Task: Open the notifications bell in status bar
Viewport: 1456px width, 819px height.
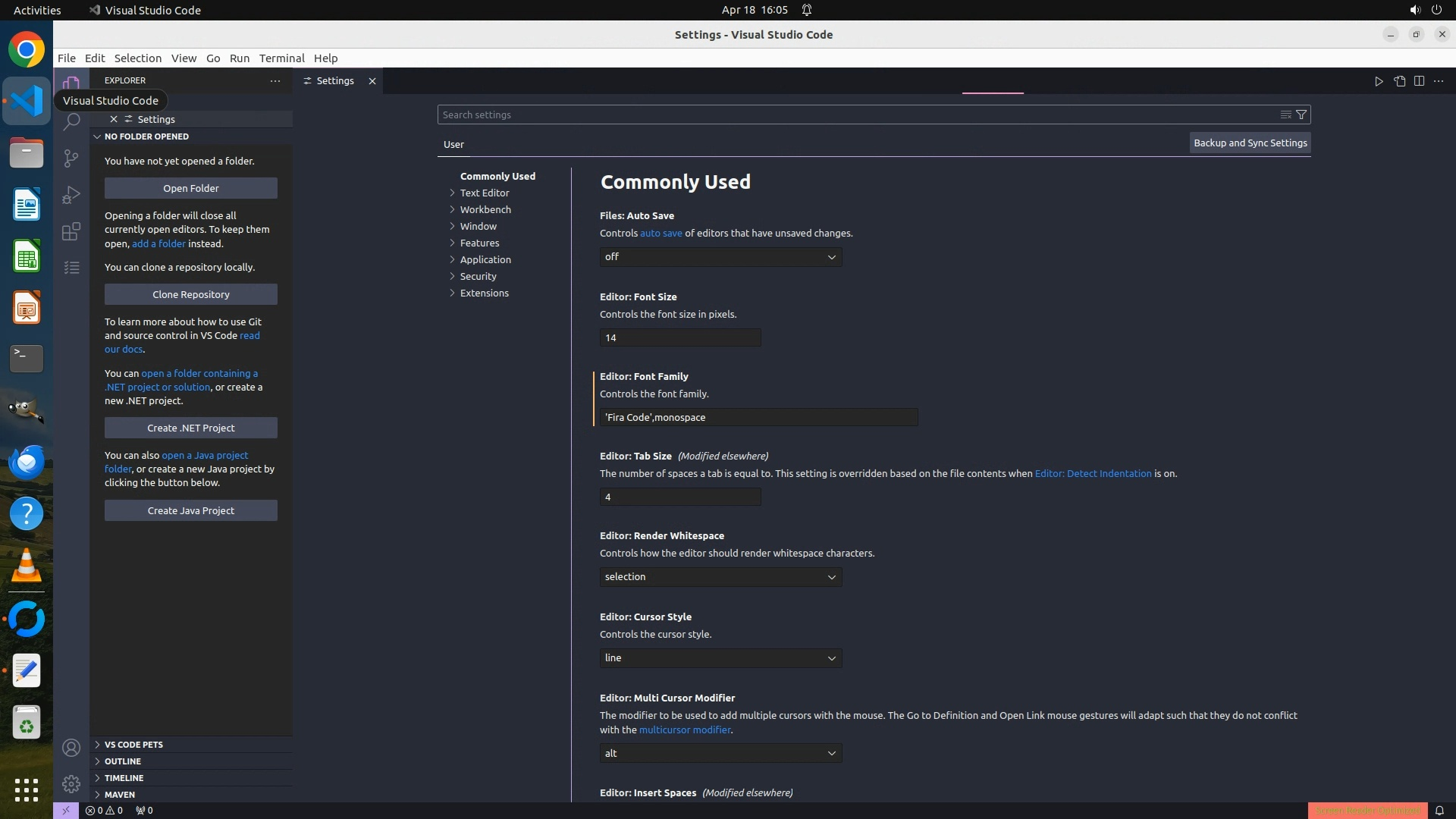Action: tap(1439, 810)
